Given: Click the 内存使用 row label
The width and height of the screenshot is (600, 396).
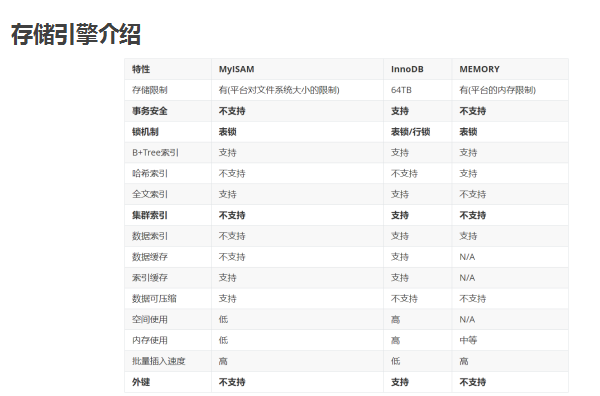Looking at the screenshot, I should pyautogui.click(x=150, y=340).
